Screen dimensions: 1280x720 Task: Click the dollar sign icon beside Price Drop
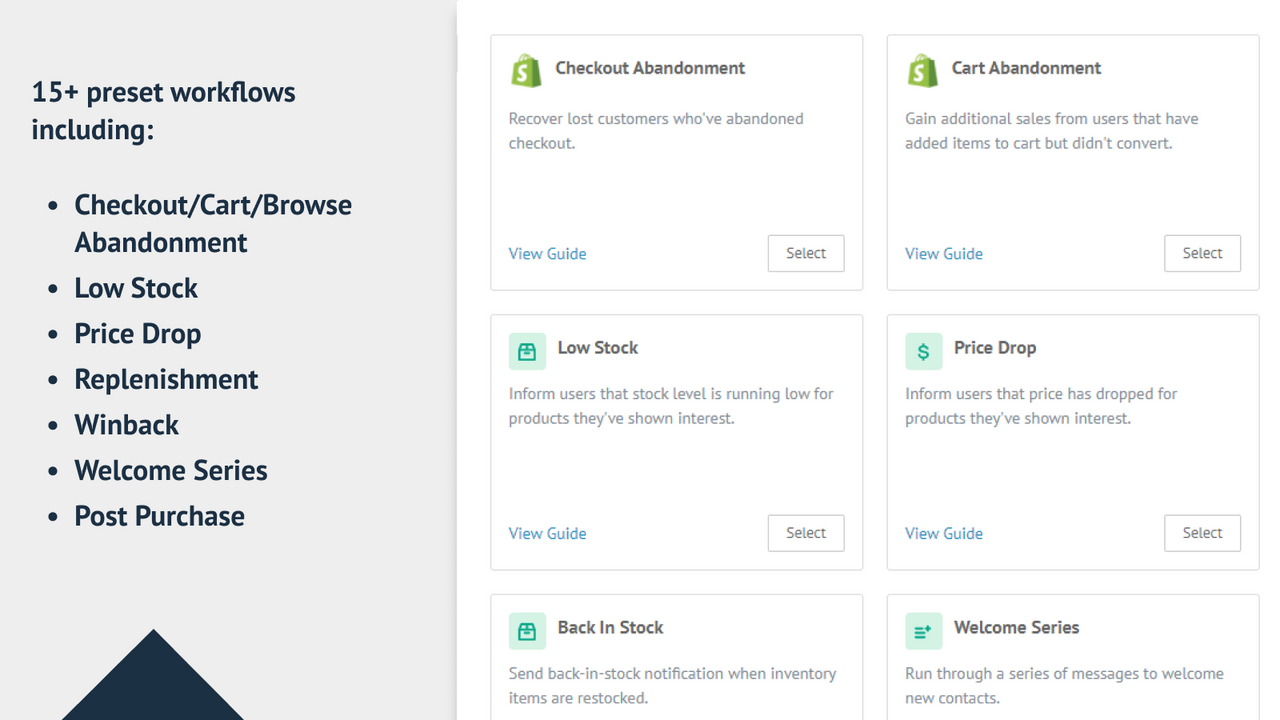pyautogui.click(x=922, y=351)
